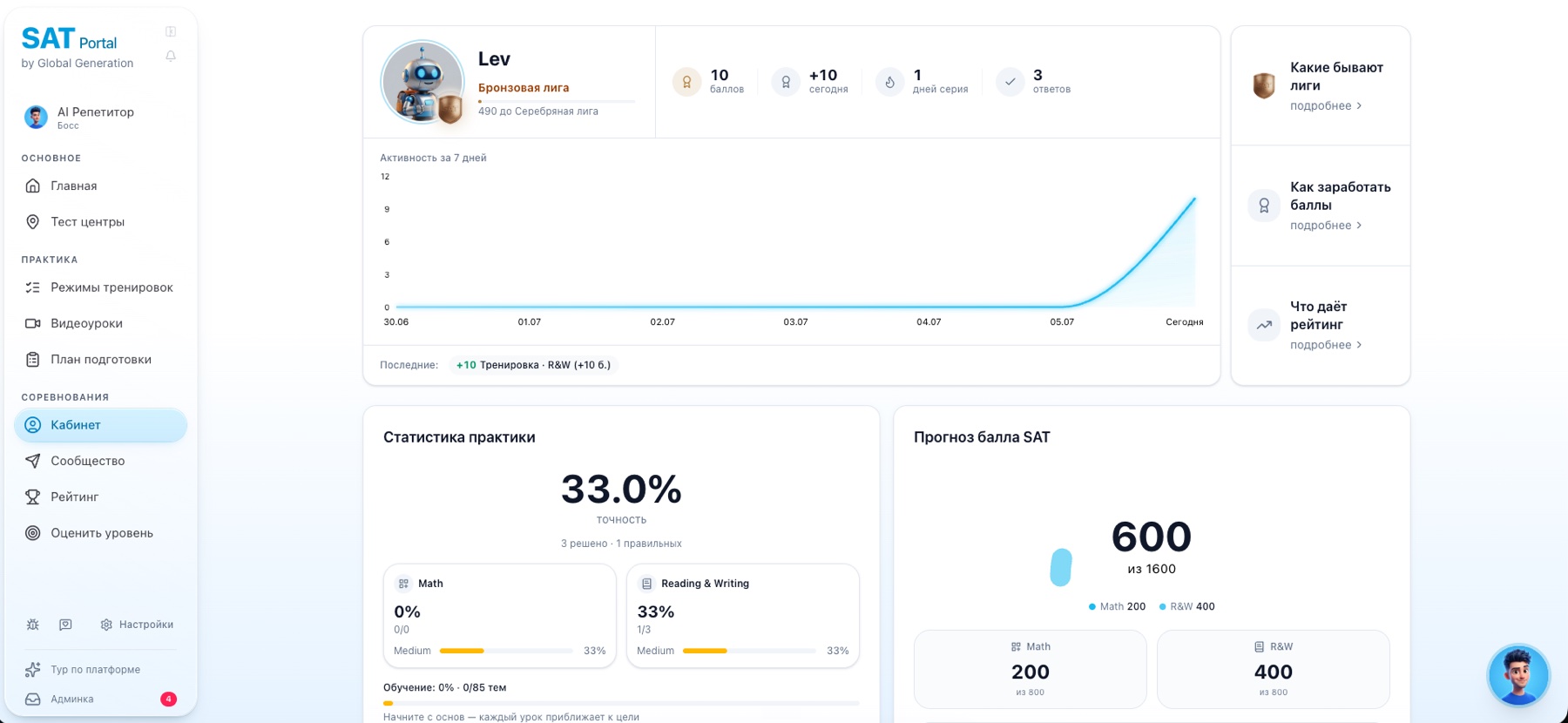Open Режимы тренировок practice modes
This screenshot has height=723, width=1568.
click(101, 287)
